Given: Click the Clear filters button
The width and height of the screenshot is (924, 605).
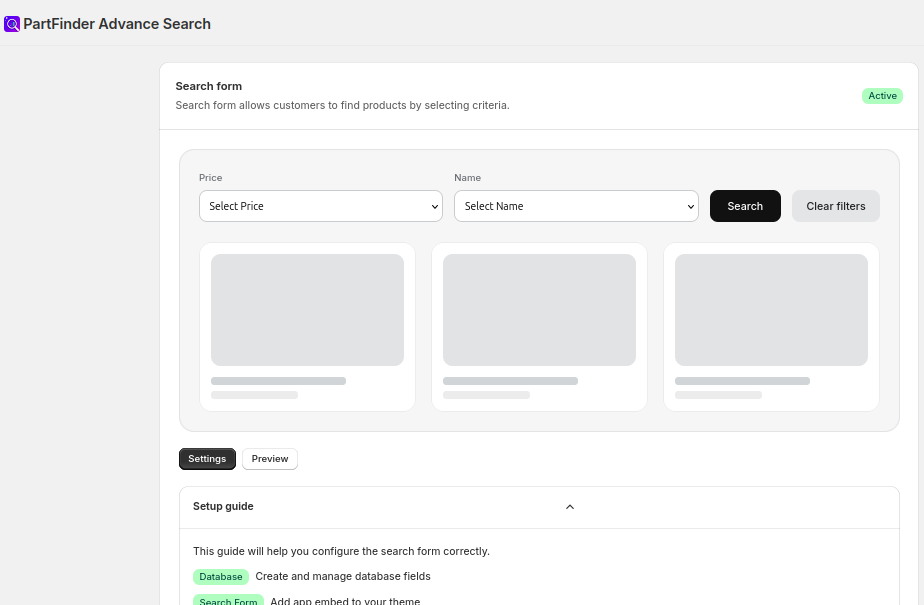Looking at the screenshot, I should click(836, 206).
